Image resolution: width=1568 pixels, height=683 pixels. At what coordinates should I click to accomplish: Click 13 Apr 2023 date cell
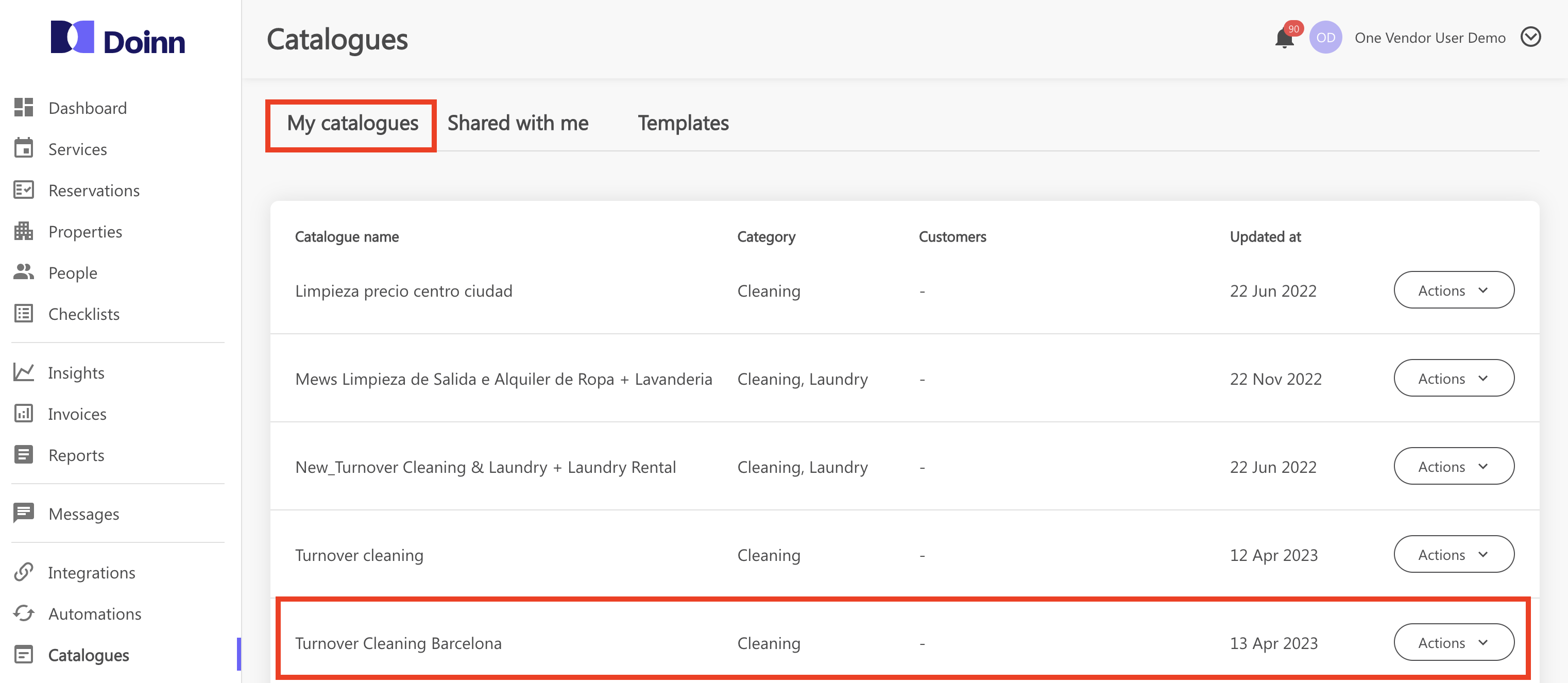point(1273,643)
